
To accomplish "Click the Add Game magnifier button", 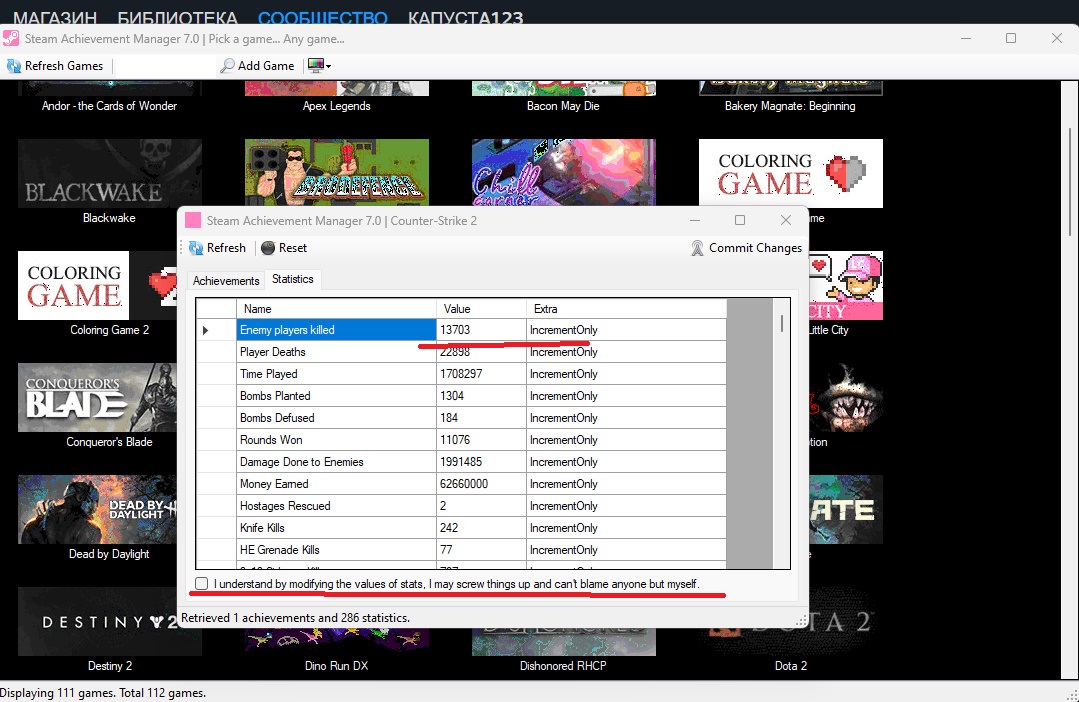I will click(257, 66).
